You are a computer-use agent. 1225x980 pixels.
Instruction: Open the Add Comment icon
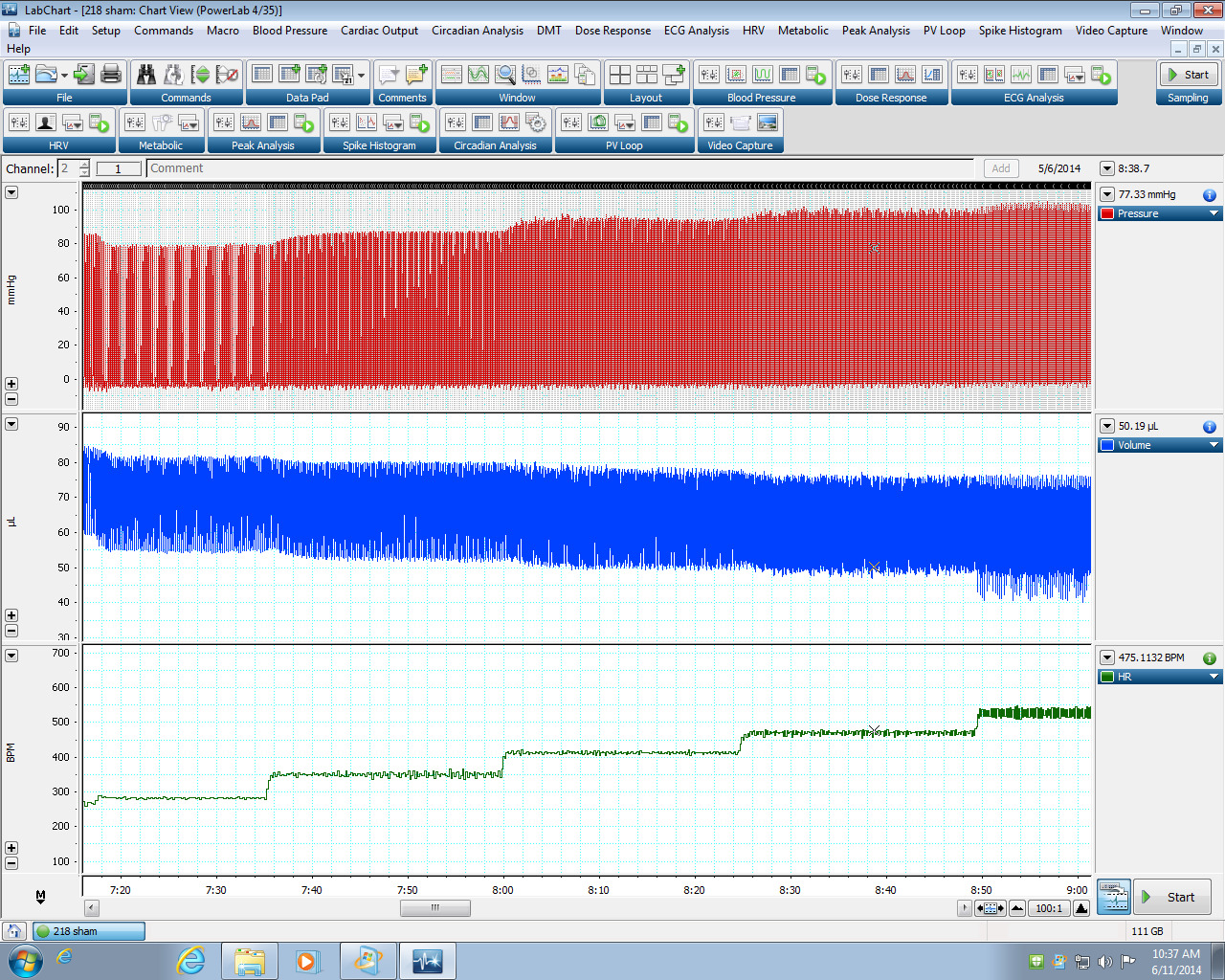(x=416, y=75)
